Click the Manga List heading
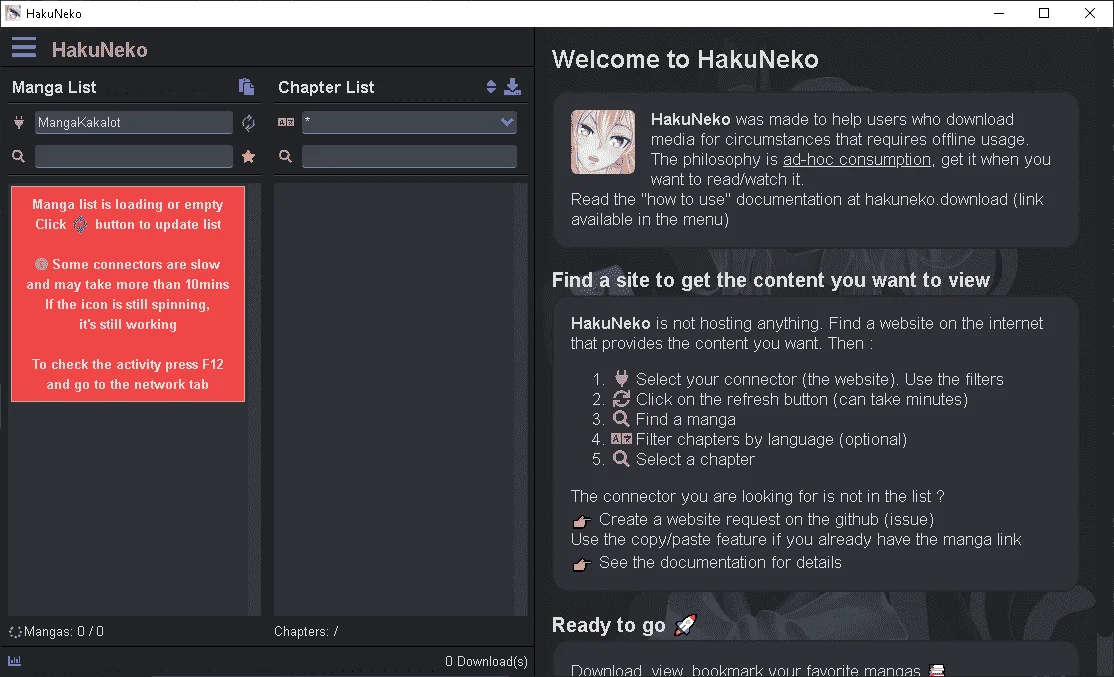This screenshot has height=677, width=1114. click(54, 87)
